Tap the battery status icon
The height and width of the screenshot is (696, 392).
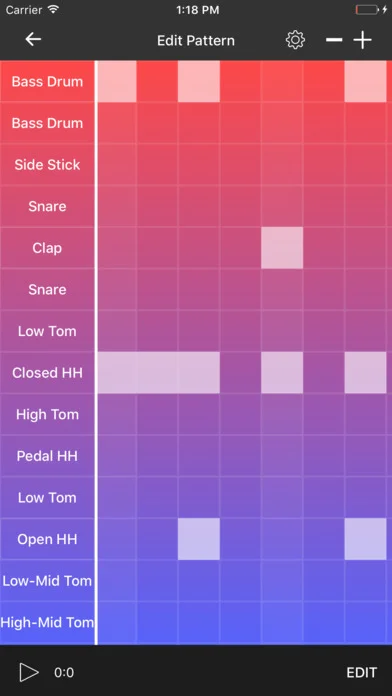click(x=368, y=10)
